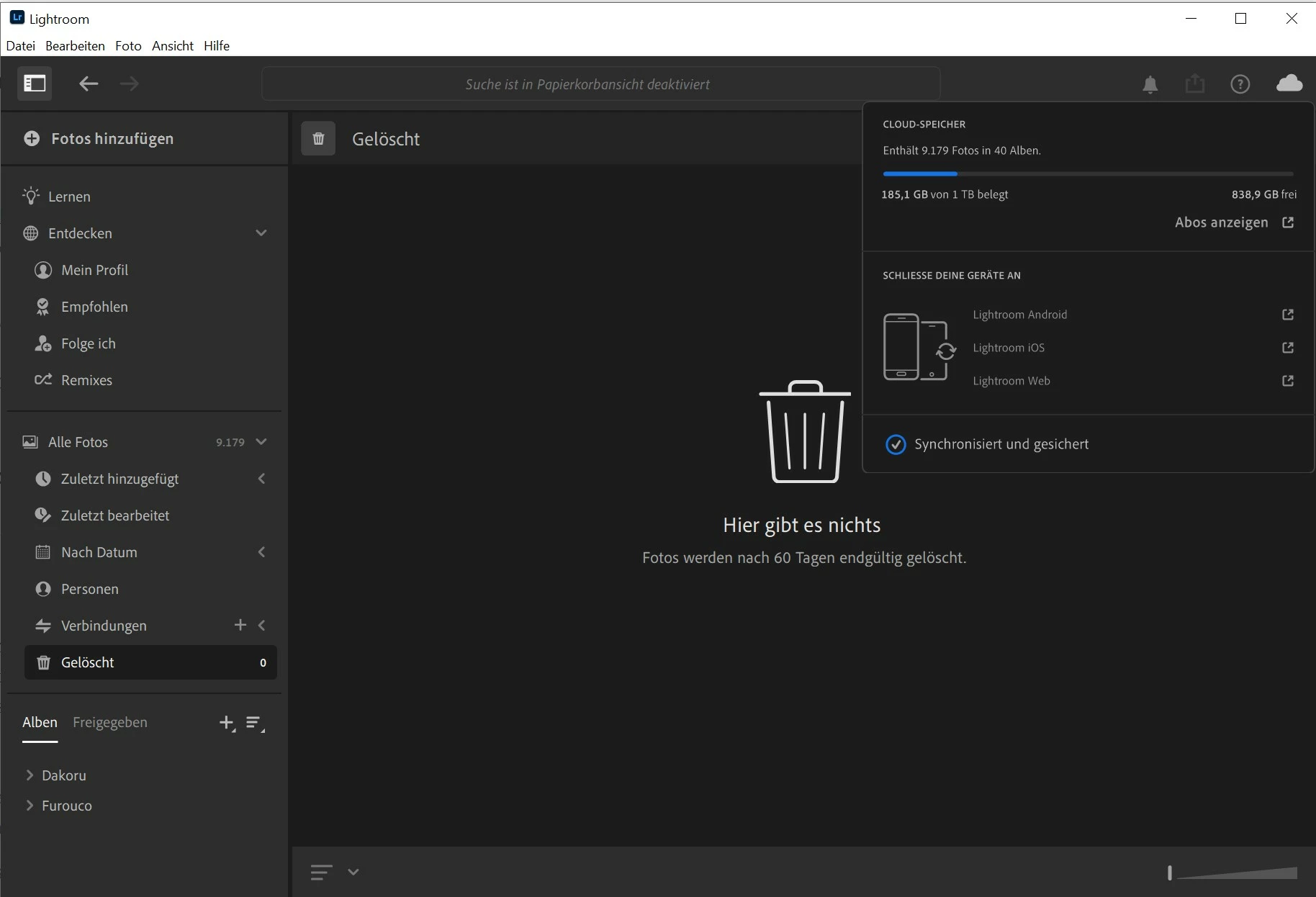Screen dimensions: 1316x897
Task: Click the trash icon beside Gelöscht heading
Action: pos(318,138)
